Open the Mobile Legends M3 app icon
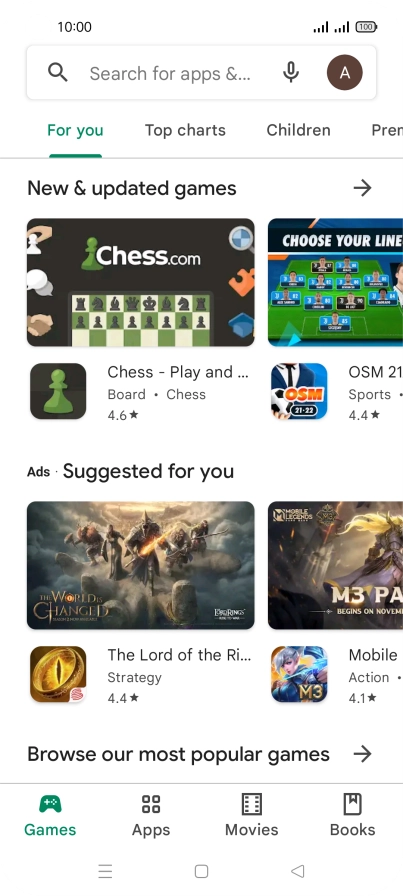The width and height of the screenshot is (403, 896). pyautogui.click(x=299, y=674)
